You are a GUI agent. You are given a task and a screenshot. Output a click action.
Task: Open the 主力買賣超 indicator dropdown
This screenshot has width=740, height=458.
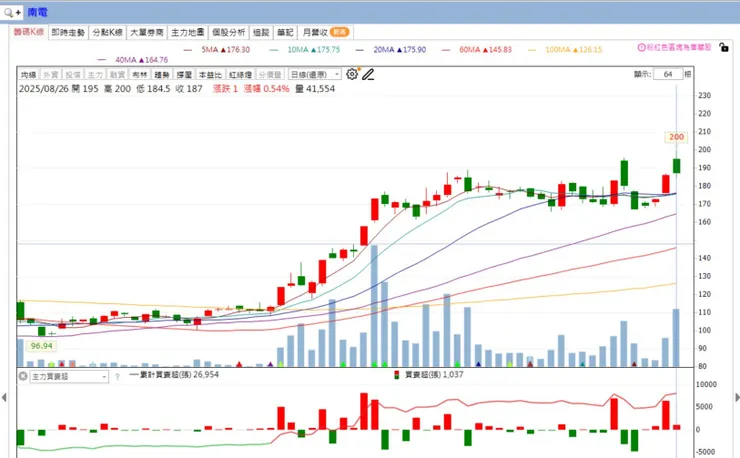tap(69, 376)
